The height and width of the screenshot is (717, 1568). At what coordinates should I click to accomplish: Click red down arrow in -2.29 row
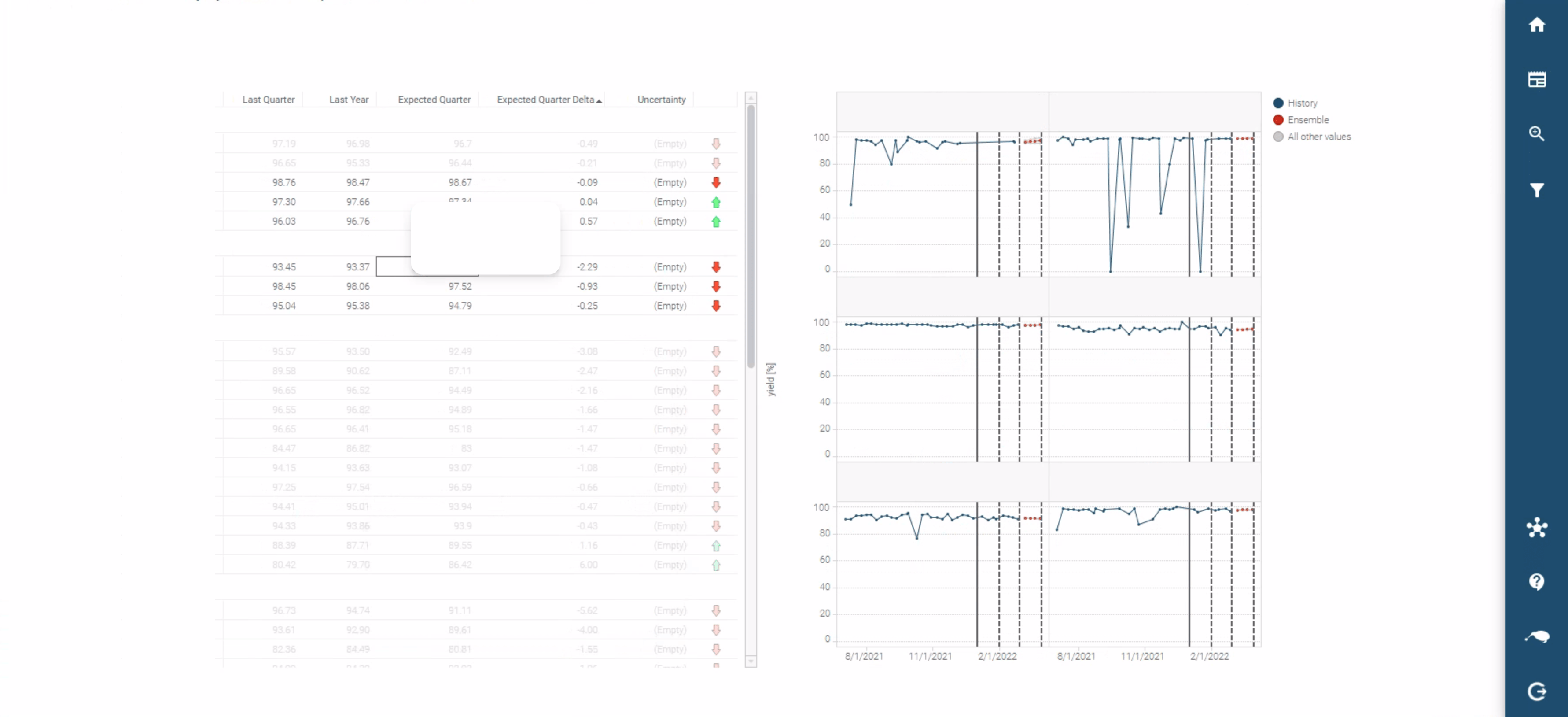pos(716,267)
